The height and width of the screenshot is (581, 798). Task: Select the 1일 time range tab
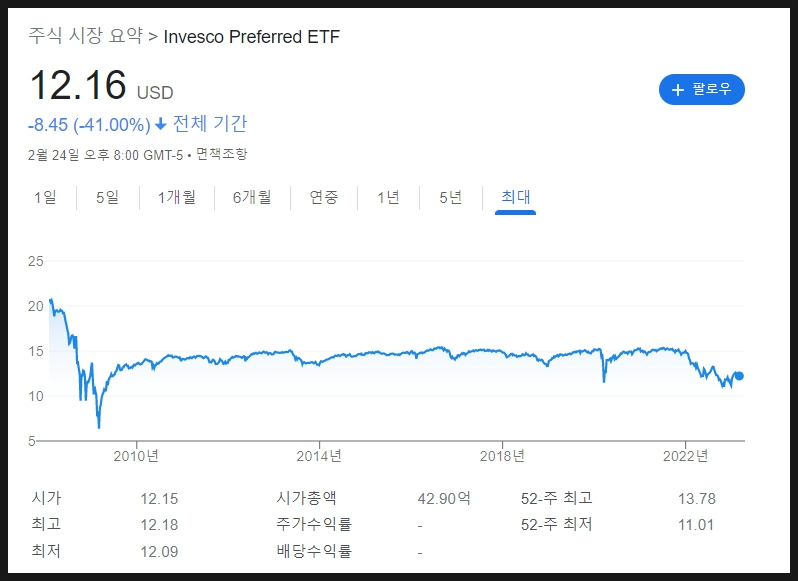click(x=45, y=197)
